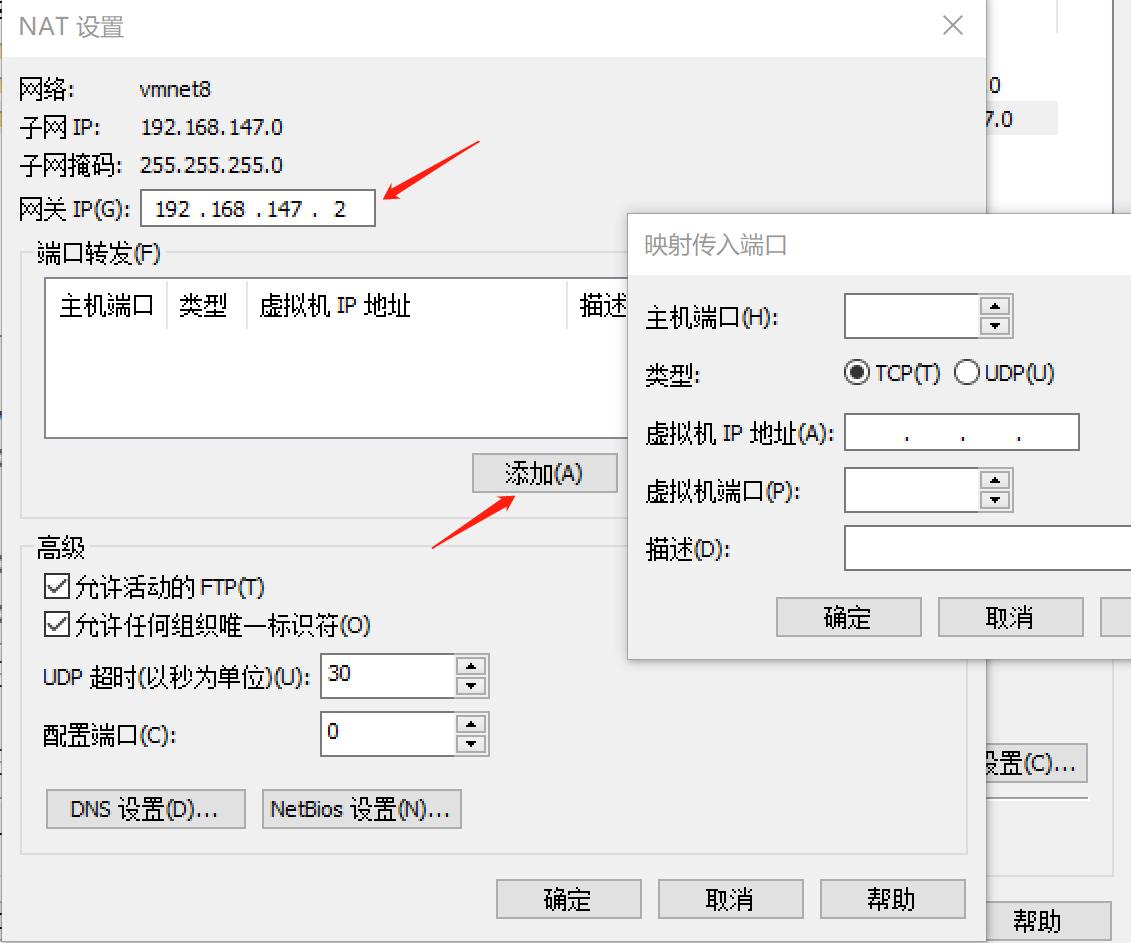This screenshot has width=1131, height=943.
Task: Click the 添加(A) button to add port forwarding
Action: 545,472
